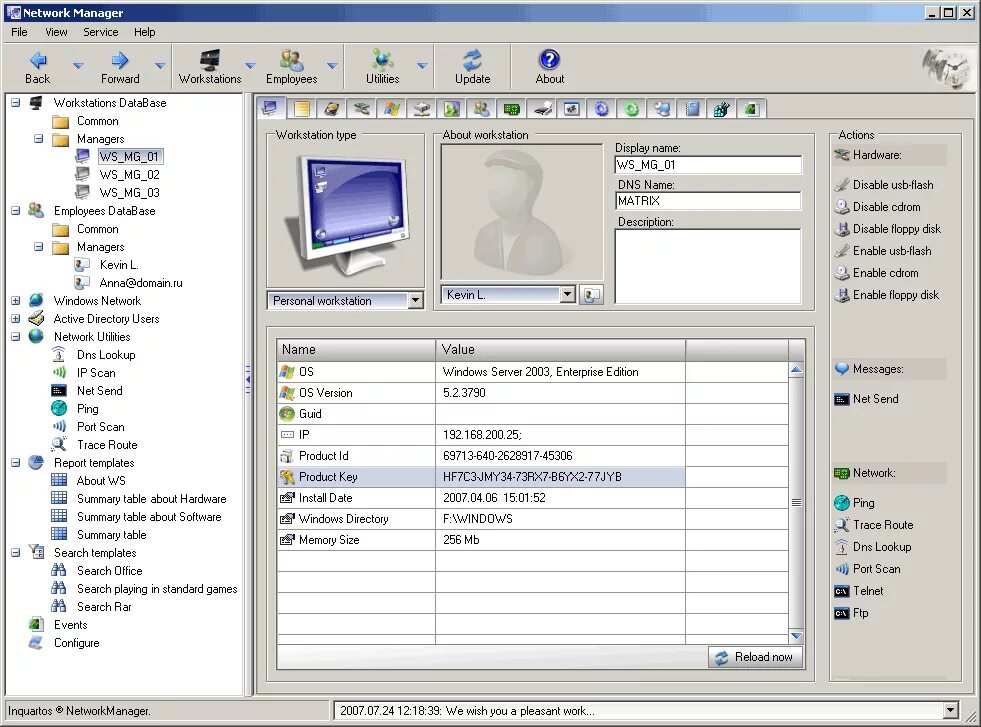Image resolution: width=981 pixels, height=727 pixels.
Task: Open Employees dropdown arrow
Action: 332,65
